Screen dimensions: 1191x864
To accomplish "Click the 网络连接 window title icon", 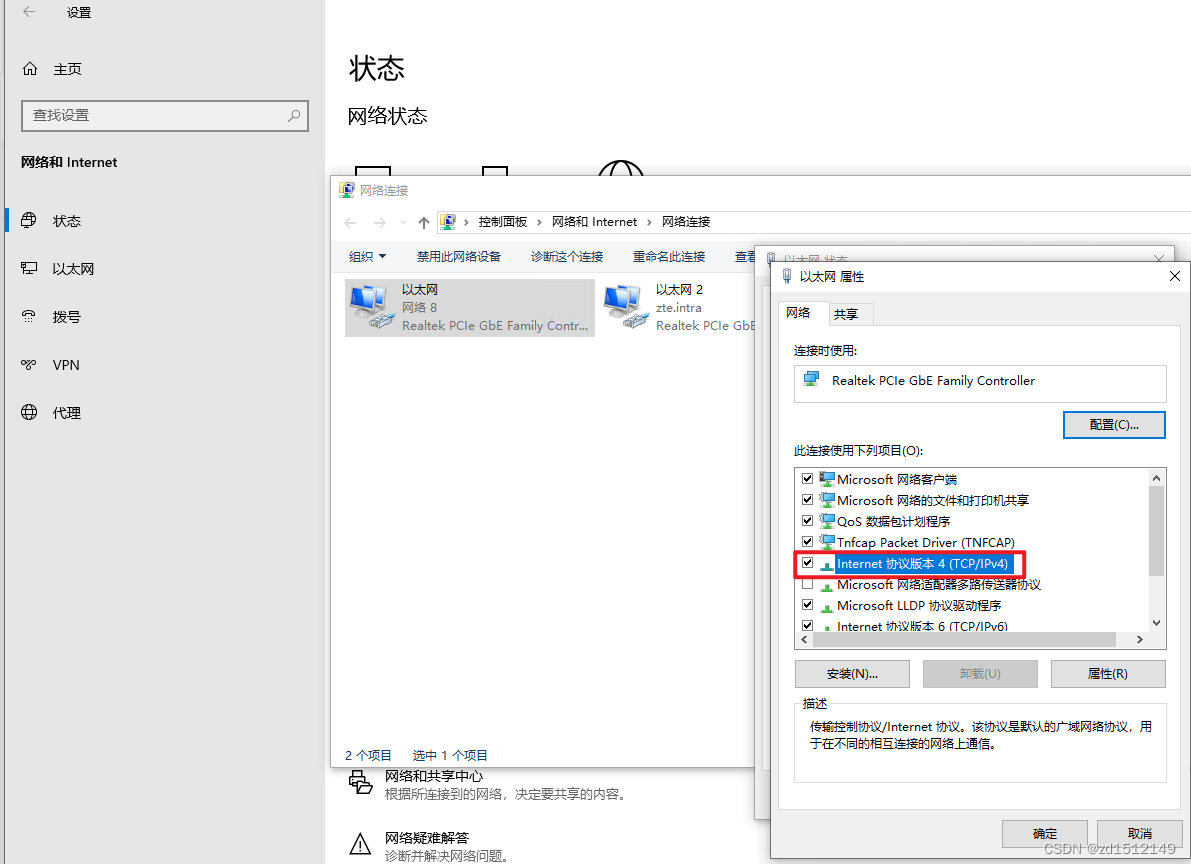I will (346, 190).
